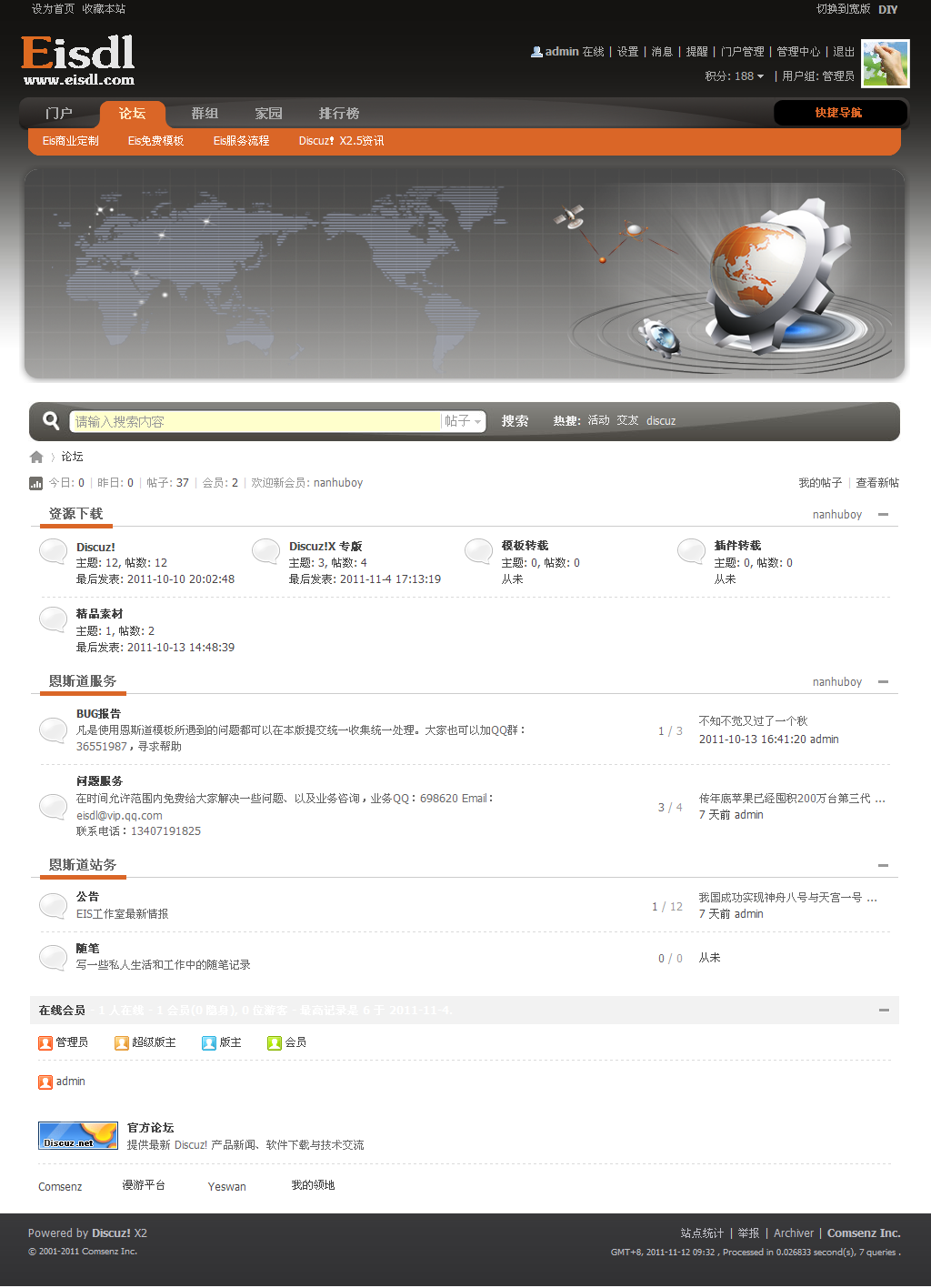Click hot search keyword 活动
Image resolution: width=931 pixels, height=1288 pixels.
coord(598,420)
